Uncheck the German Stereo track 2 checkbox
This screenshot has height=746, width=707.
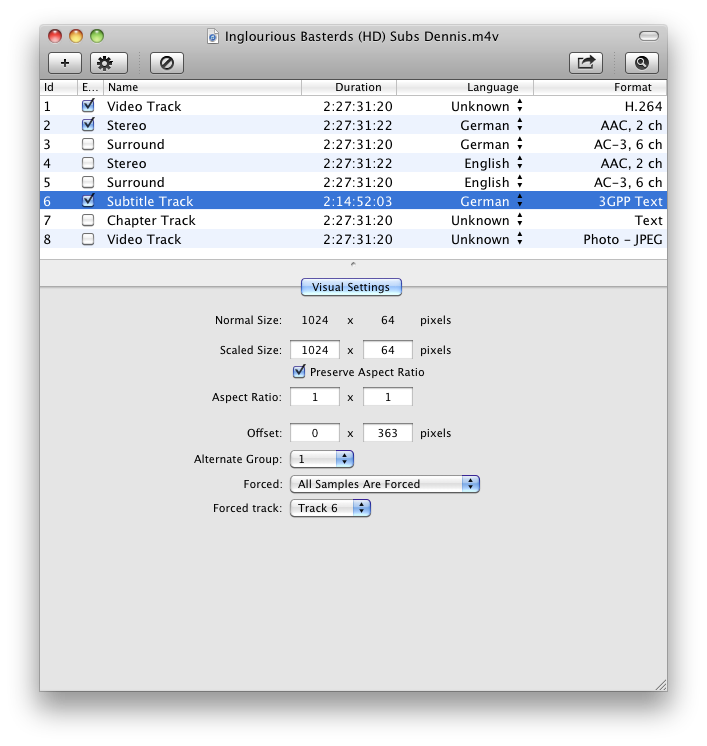[x=88, y=124]
